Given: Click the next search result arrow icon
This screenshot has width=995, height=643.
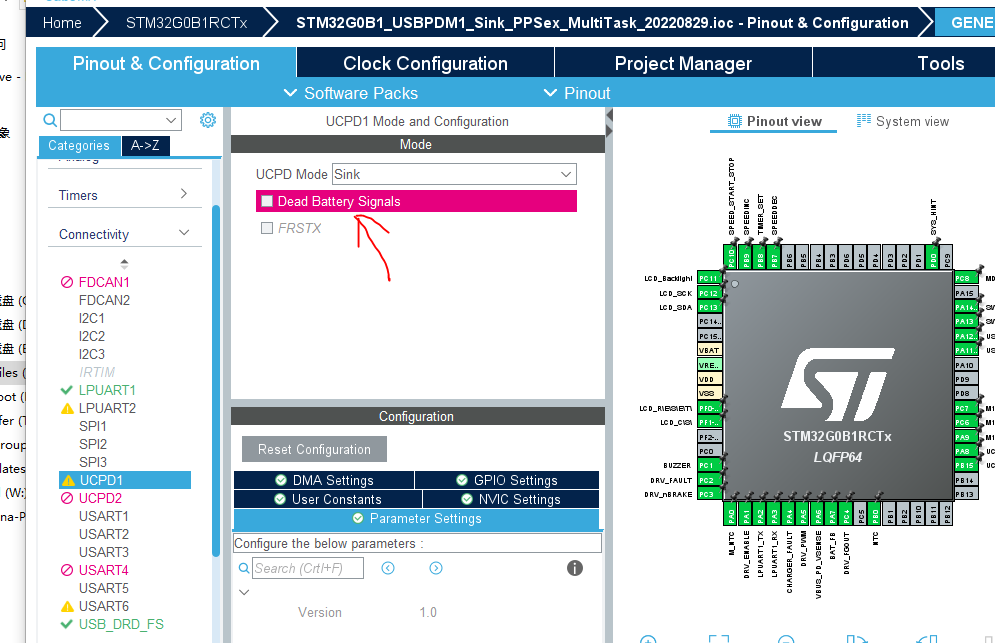Looking at the screenshot, I should pyautogui.click(x=436, y=568).
